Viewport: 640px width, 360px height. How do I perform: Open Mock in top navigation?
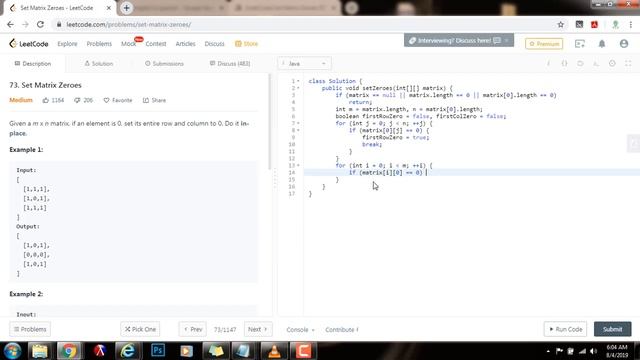[129, 44]
